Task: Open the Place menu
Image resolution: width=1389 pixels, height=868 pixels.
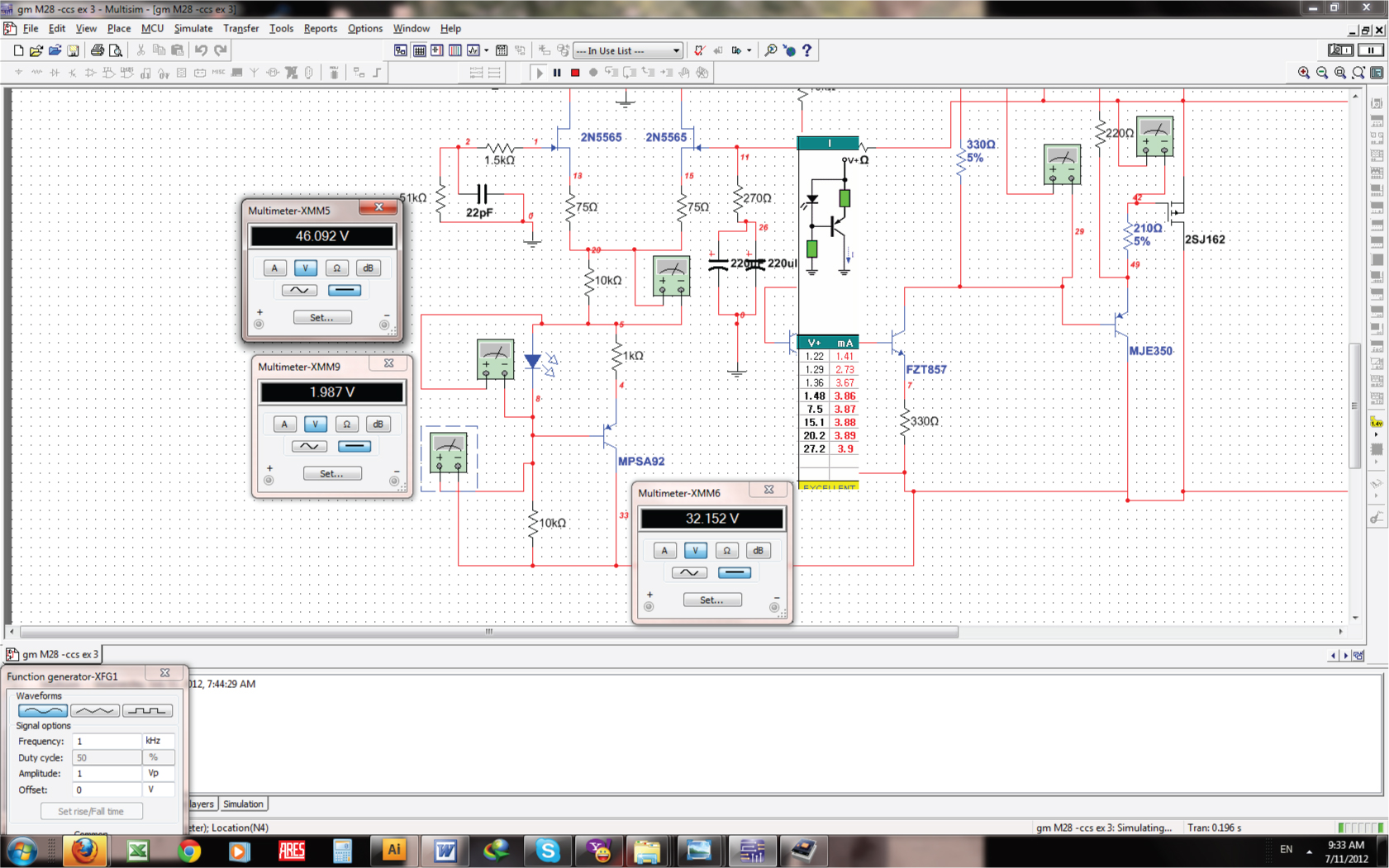Action: point(119,28)
